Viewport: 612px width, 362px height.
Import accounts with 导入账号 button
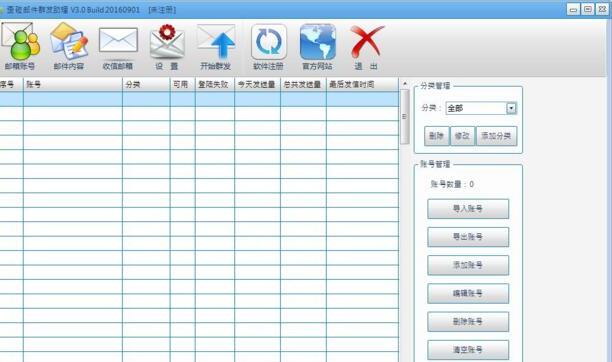tap(468, 209)
